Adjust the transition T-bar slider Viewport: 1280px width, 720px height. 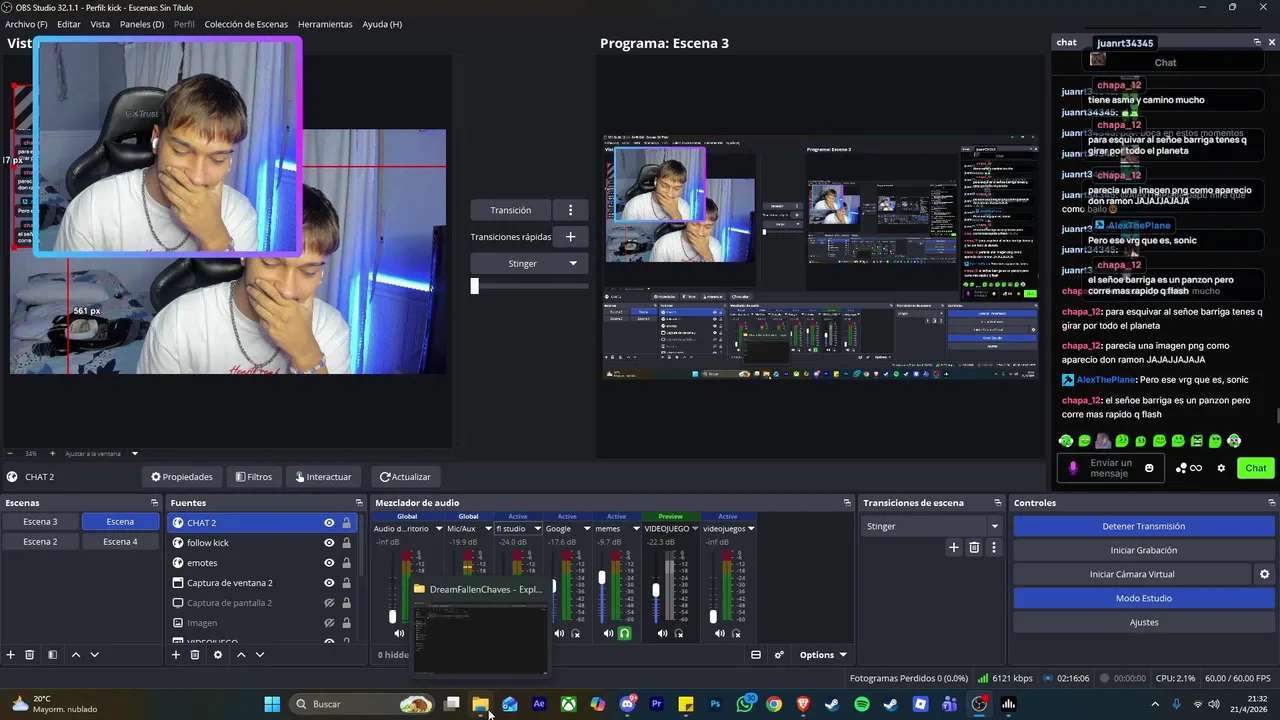[475, 286]
